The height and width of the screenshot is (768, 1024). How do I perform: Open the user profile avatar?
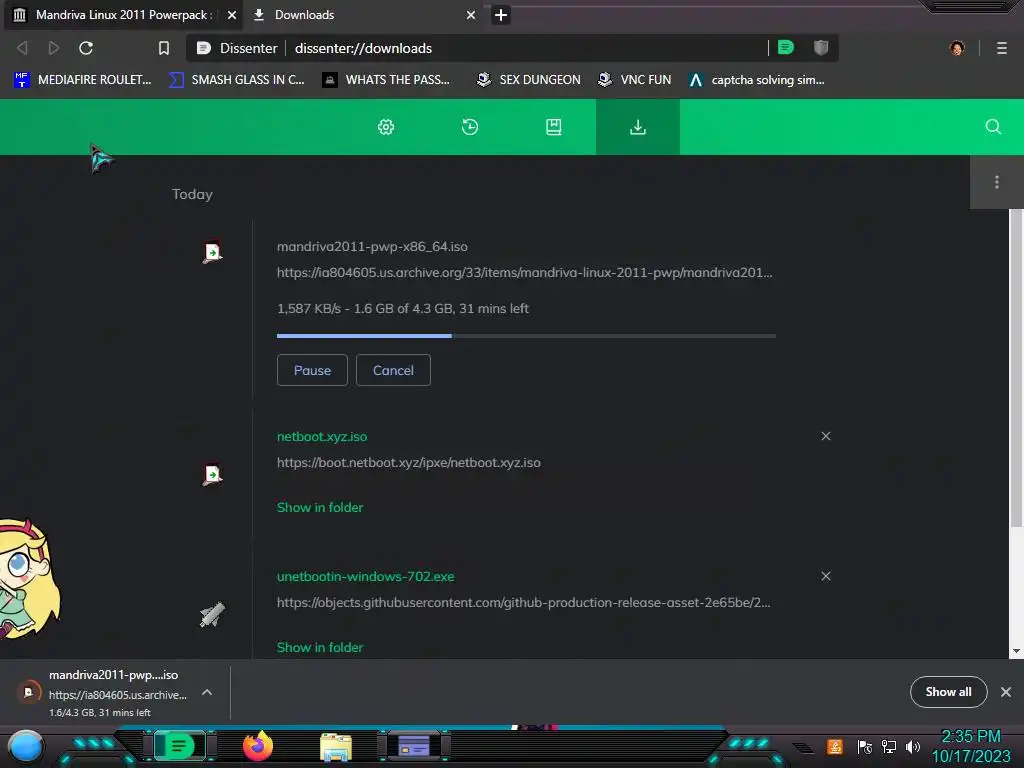pos(957,48)
